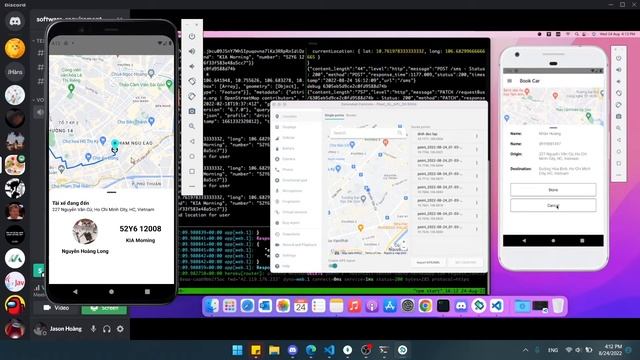Open the Book Car hamburger menu
The image size is (640, 360).
509,81
